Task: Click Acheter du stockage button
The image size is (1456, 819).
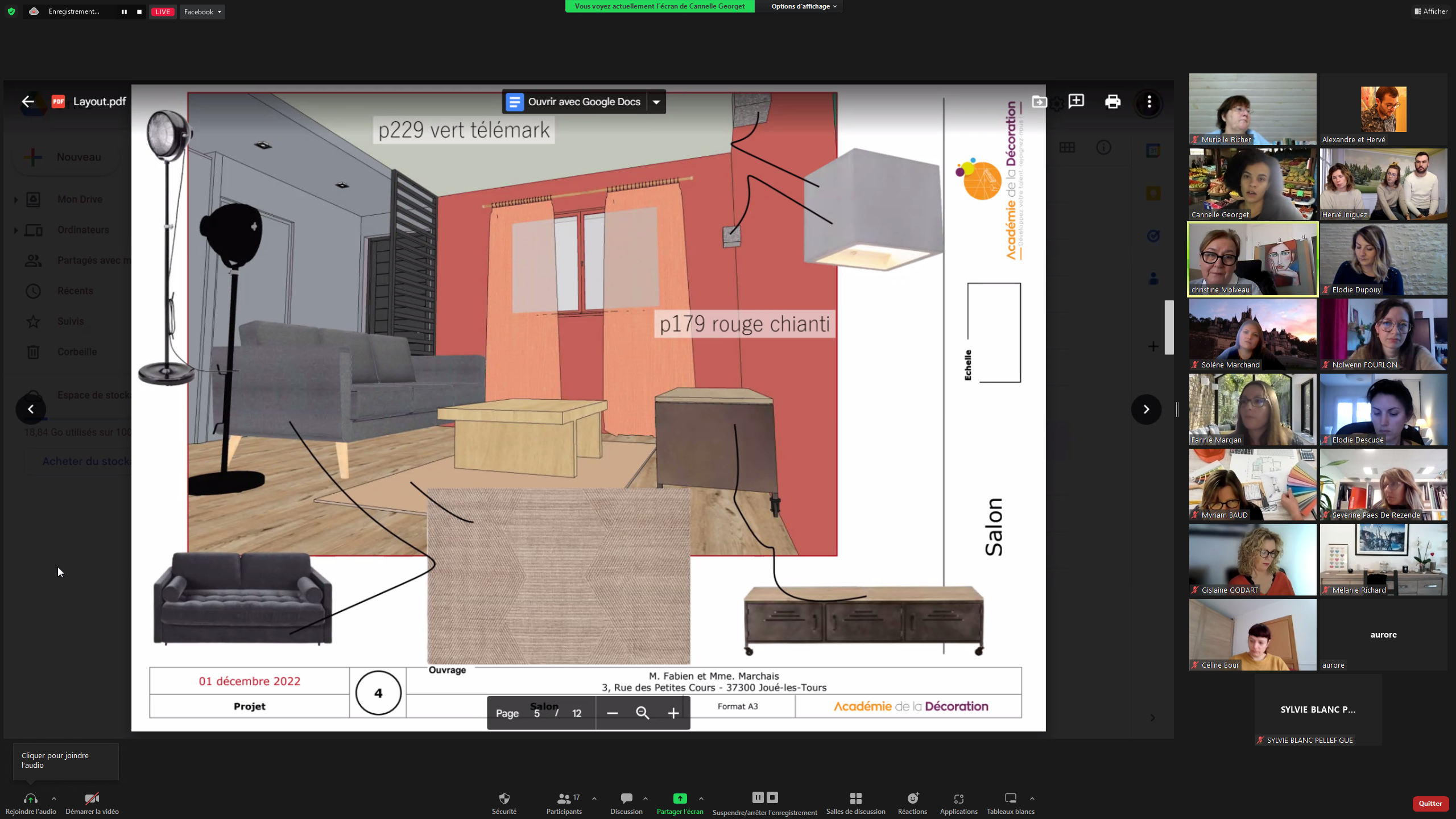Action: [x=80, y=461]
